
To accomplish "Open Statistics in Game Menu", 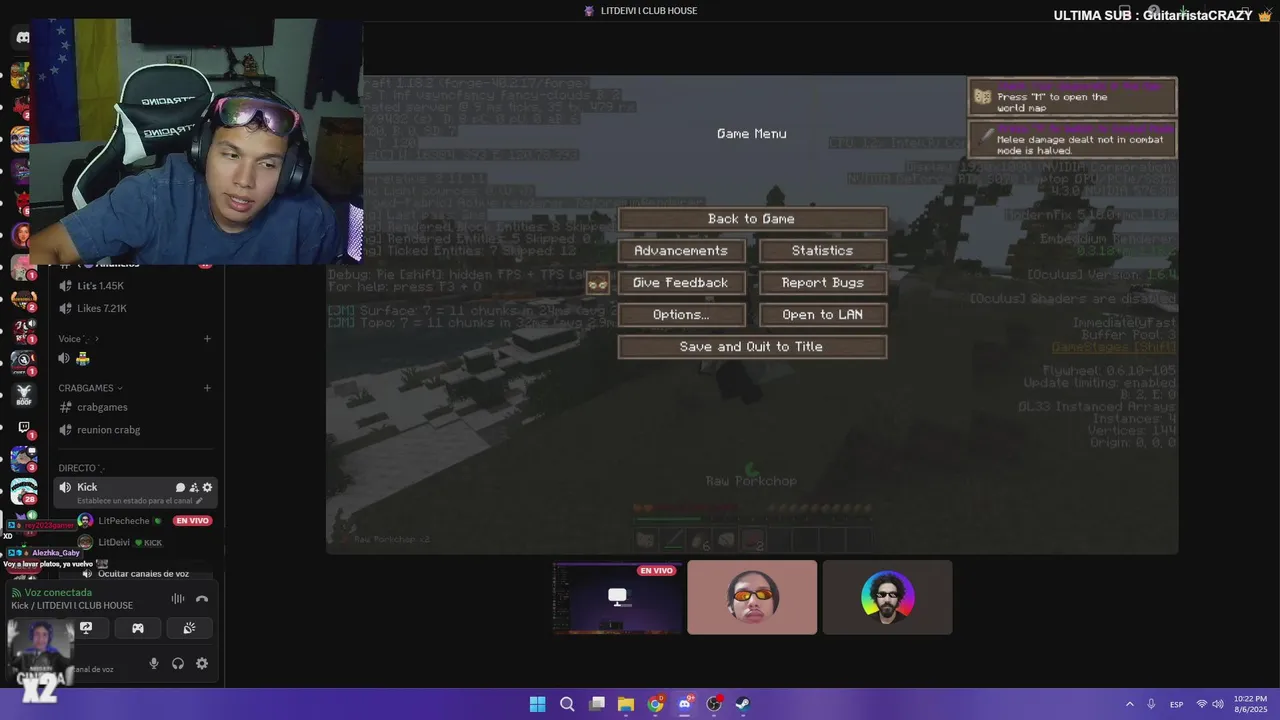I will tap(823, 251).
